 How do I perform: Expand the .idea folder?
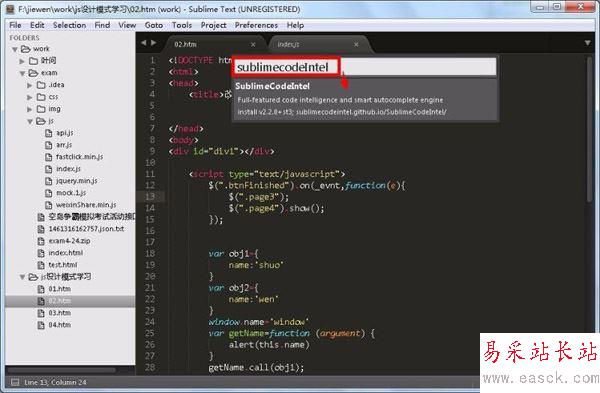[29, 85]
